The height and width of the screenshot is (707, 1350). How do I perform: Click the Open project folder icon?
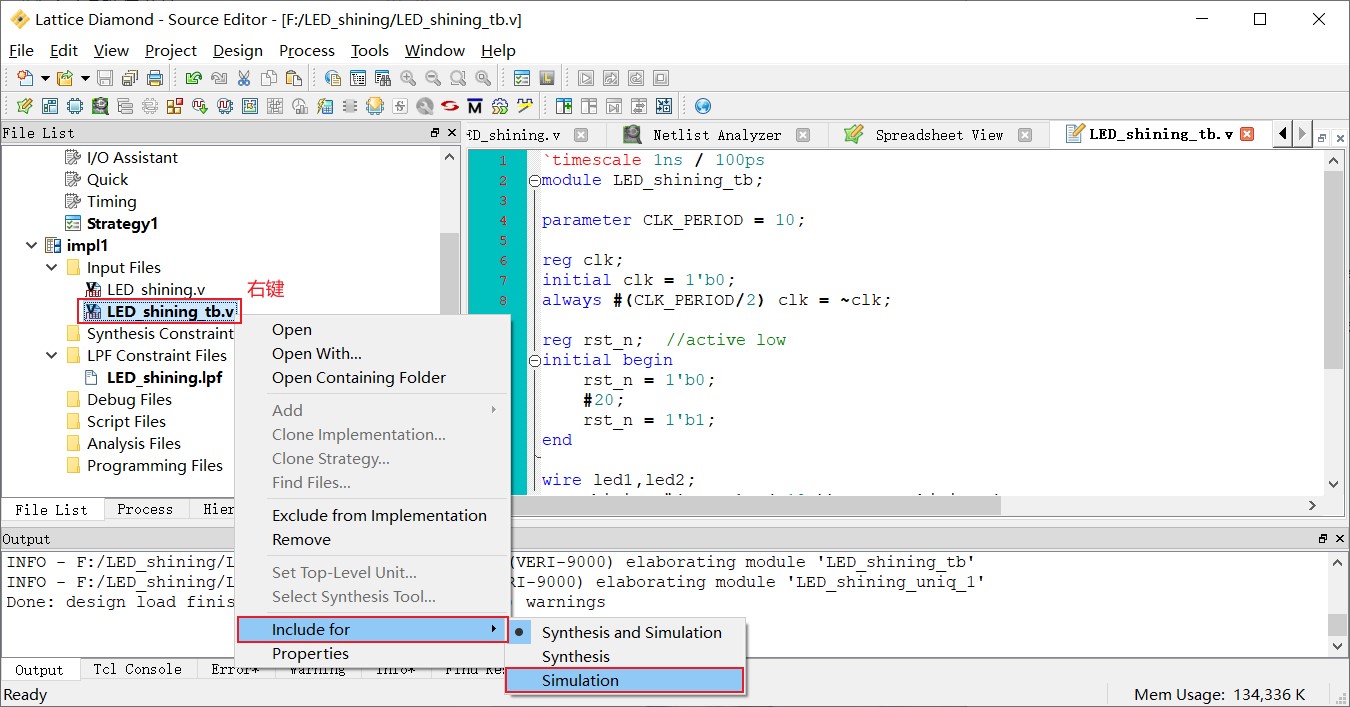[66, 78]
